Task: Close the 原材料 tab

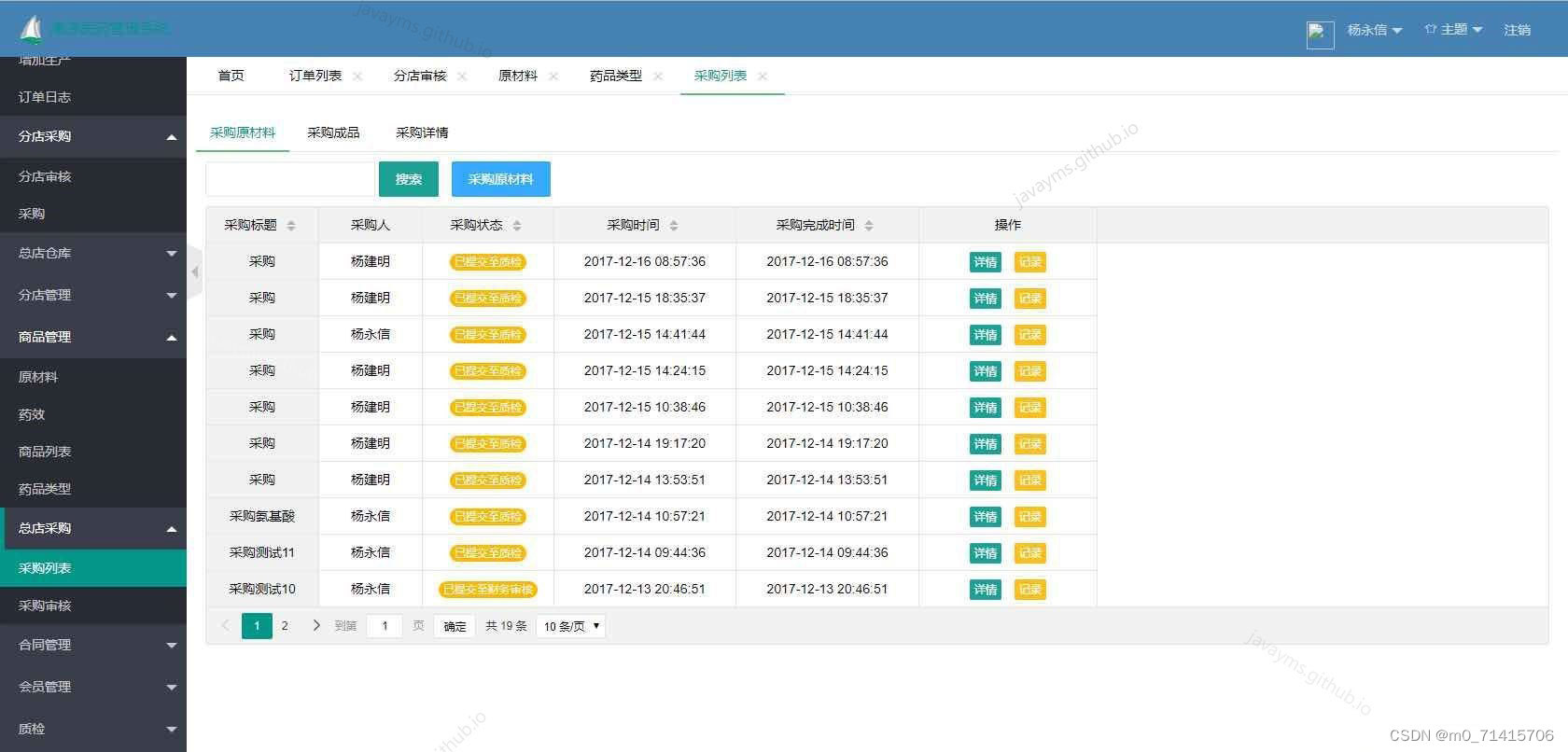Action: coord(553,77)
